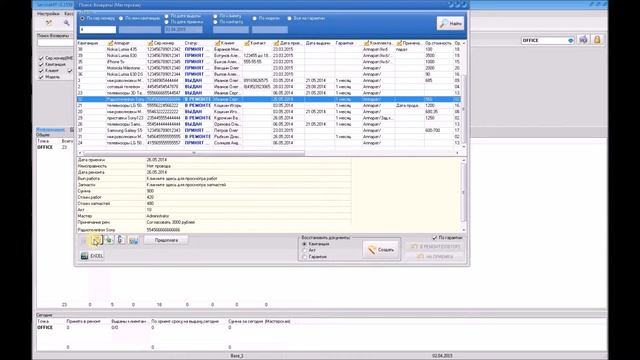Click the tools icon under Настройки in main window
Viewport: 640px width, 360px height.
[49, 23]
